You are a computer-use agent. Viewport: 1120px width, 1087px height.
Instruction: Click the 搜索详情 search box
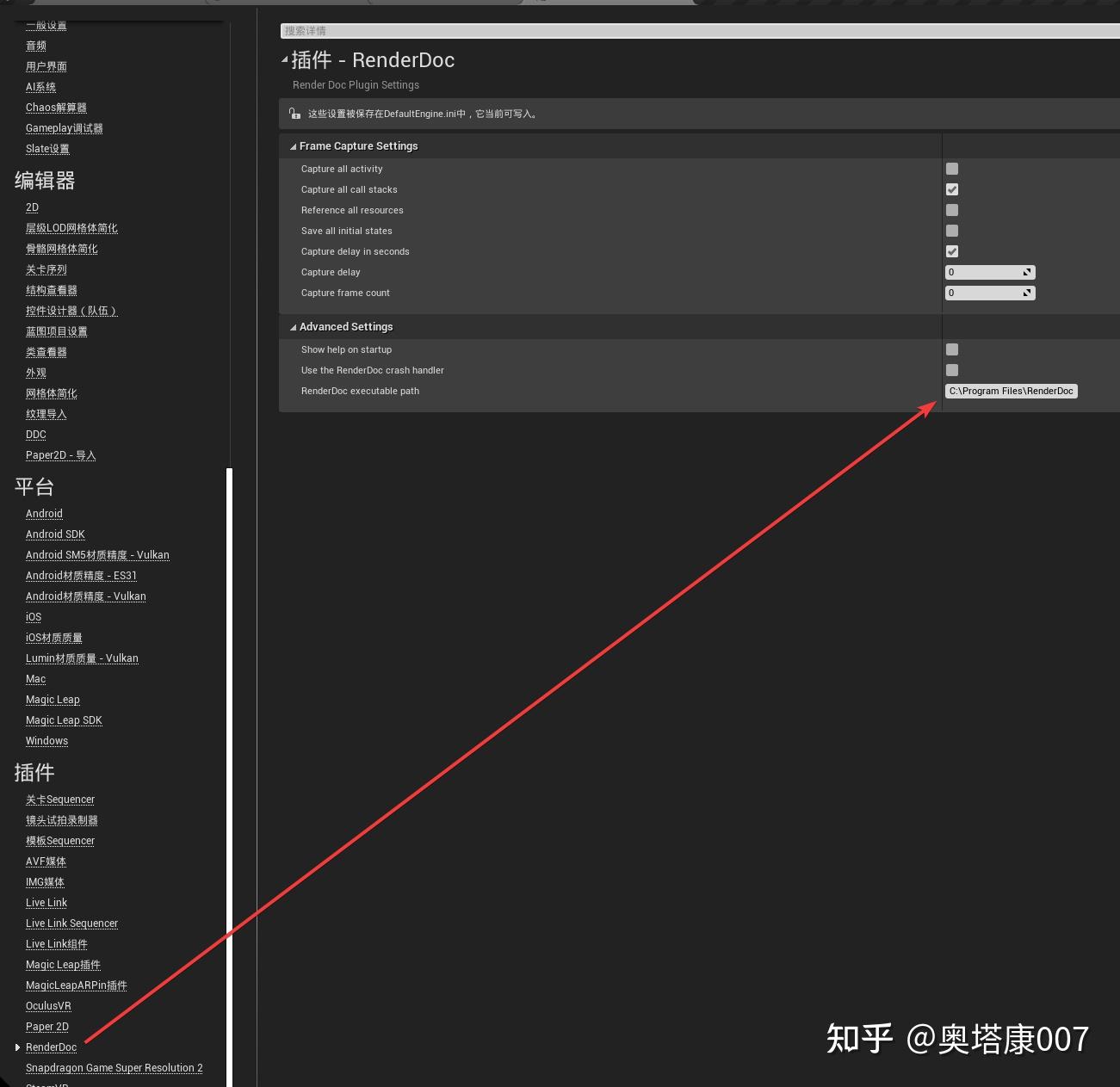(x=700, y=31)
